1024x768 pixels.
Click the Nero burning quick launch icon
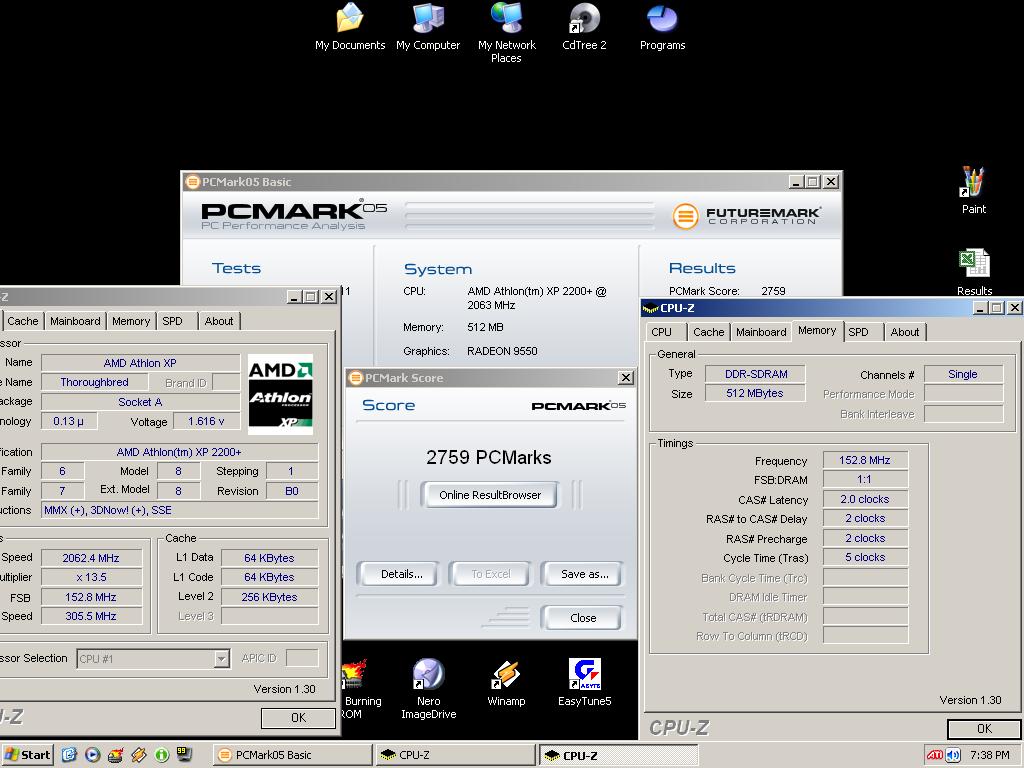pyautogui.click(x=116, y=755)
